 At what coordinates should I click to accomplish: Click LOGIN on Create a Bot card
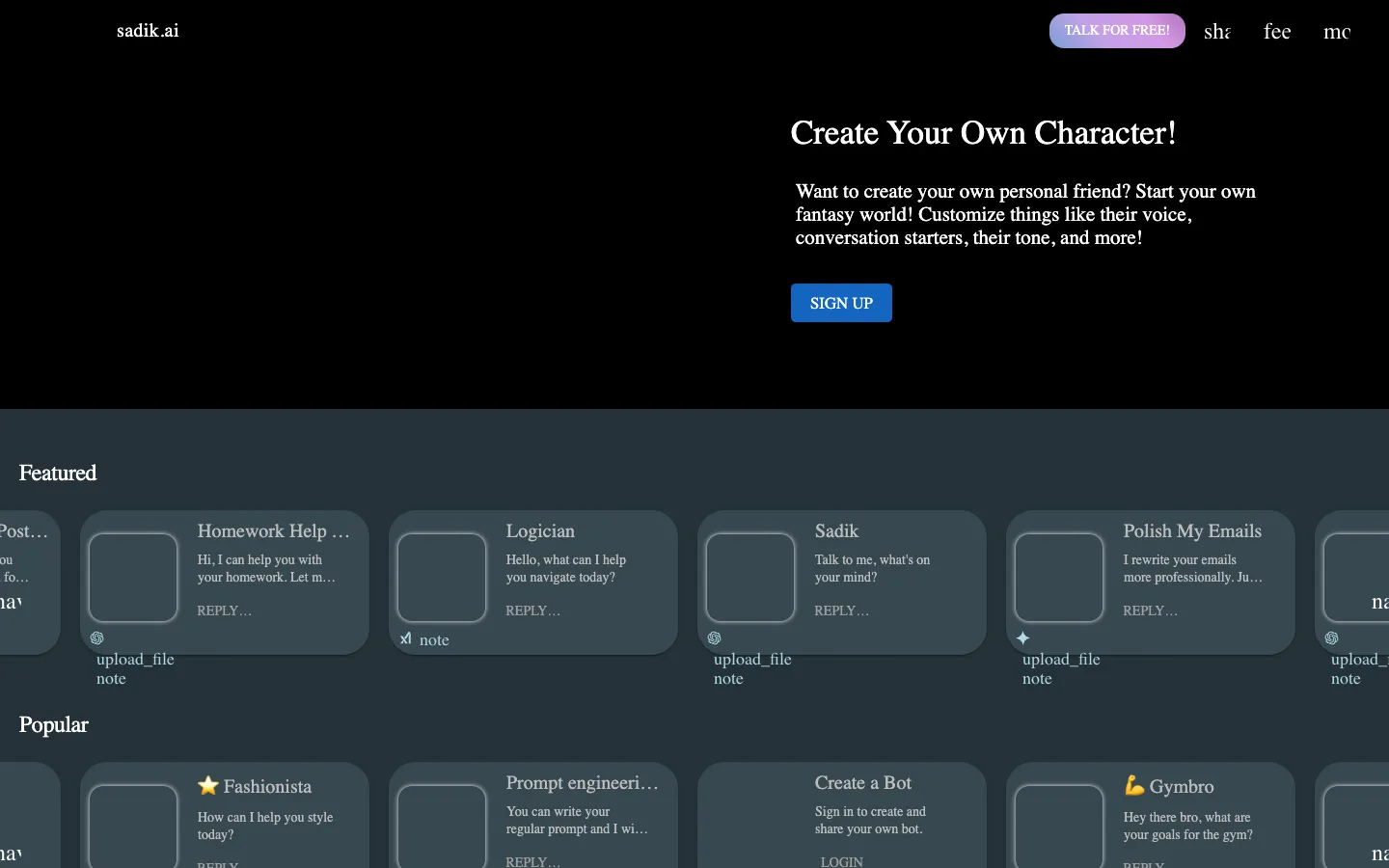[x=841, y=861]
